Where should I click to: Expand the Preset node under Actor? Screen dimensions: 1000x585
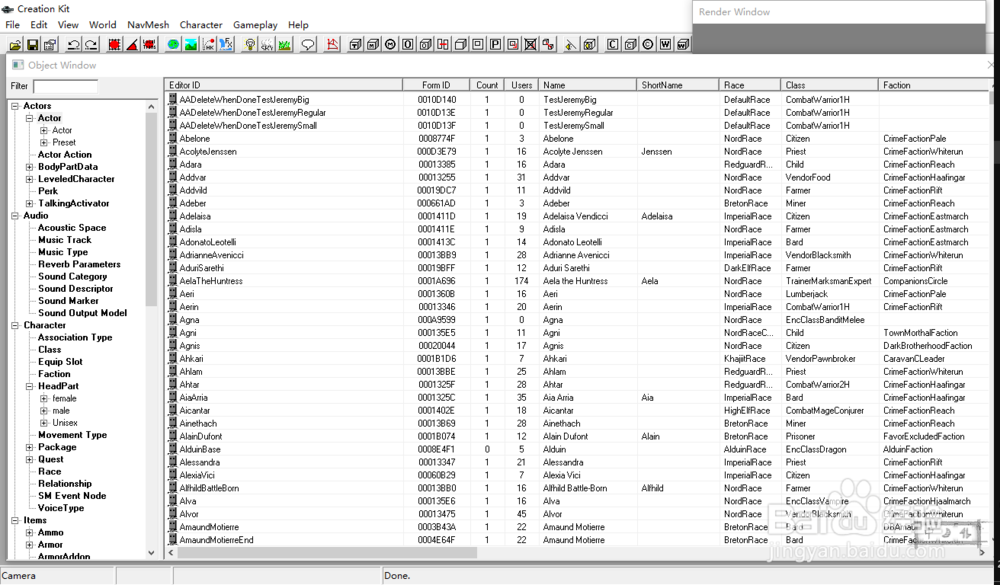click(x=43, y=142)
